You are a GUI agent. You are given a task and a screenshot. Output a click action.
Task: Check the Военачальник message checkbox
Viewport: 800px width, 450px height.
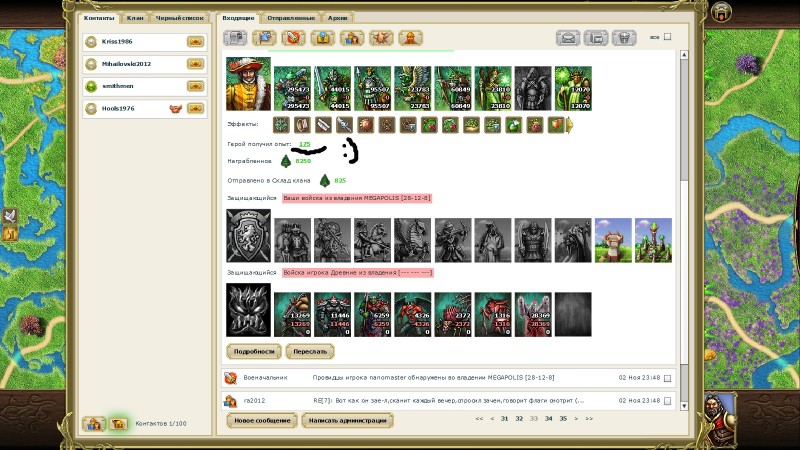tap(667, 378)
